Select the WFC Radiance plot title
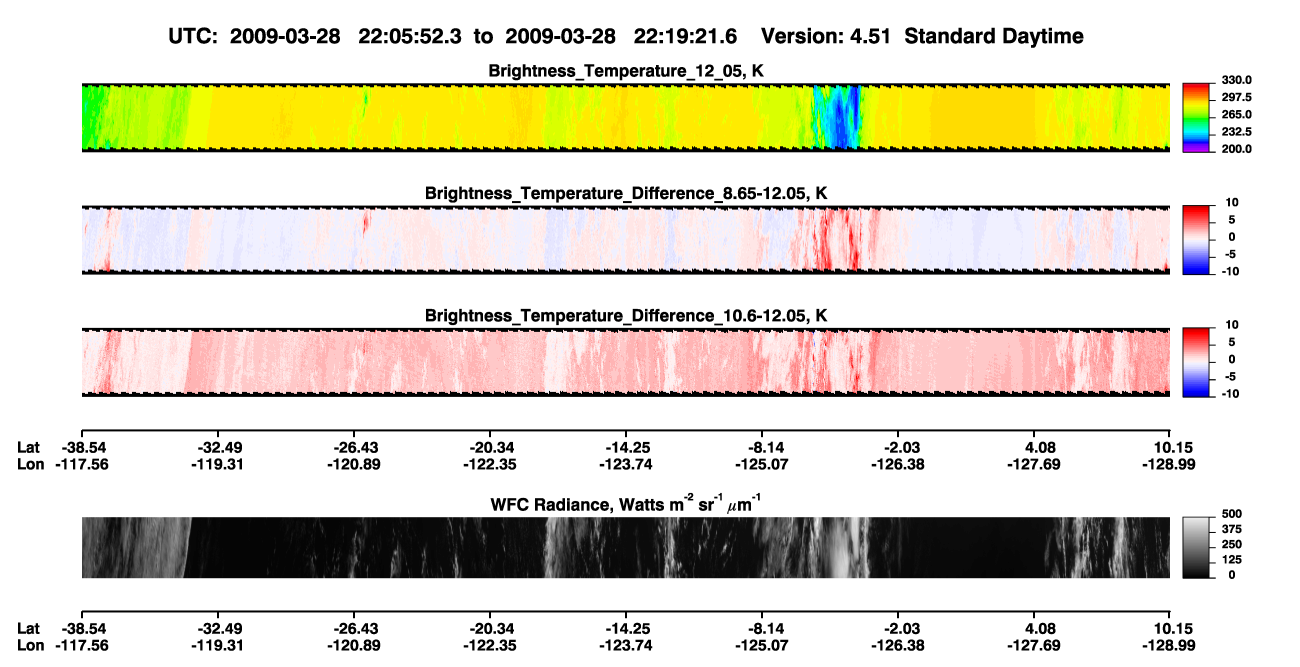 626,504
